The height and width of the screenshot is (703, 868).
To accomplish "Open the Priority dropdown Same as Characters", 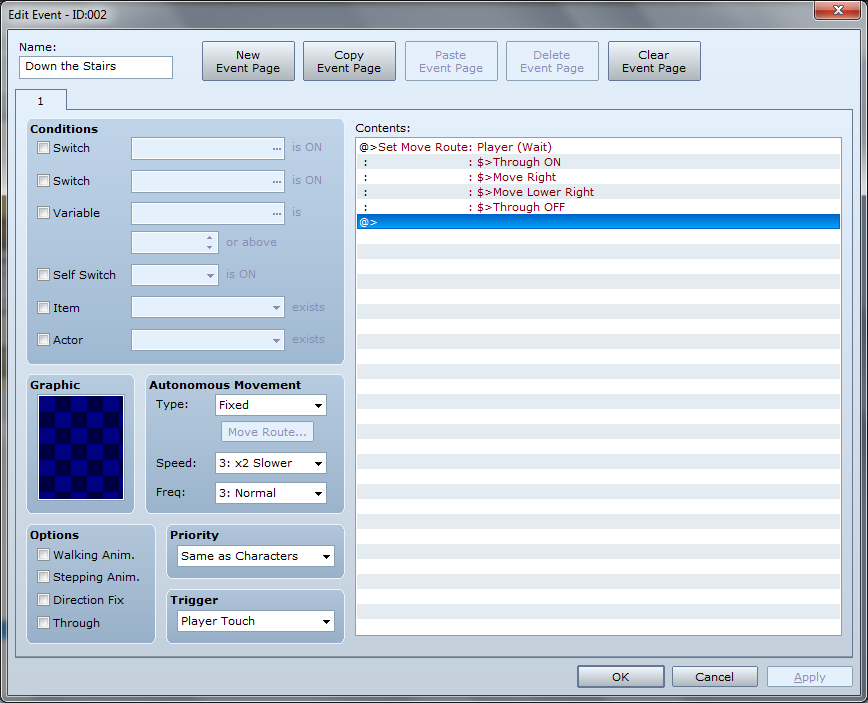I will point(256,556).
